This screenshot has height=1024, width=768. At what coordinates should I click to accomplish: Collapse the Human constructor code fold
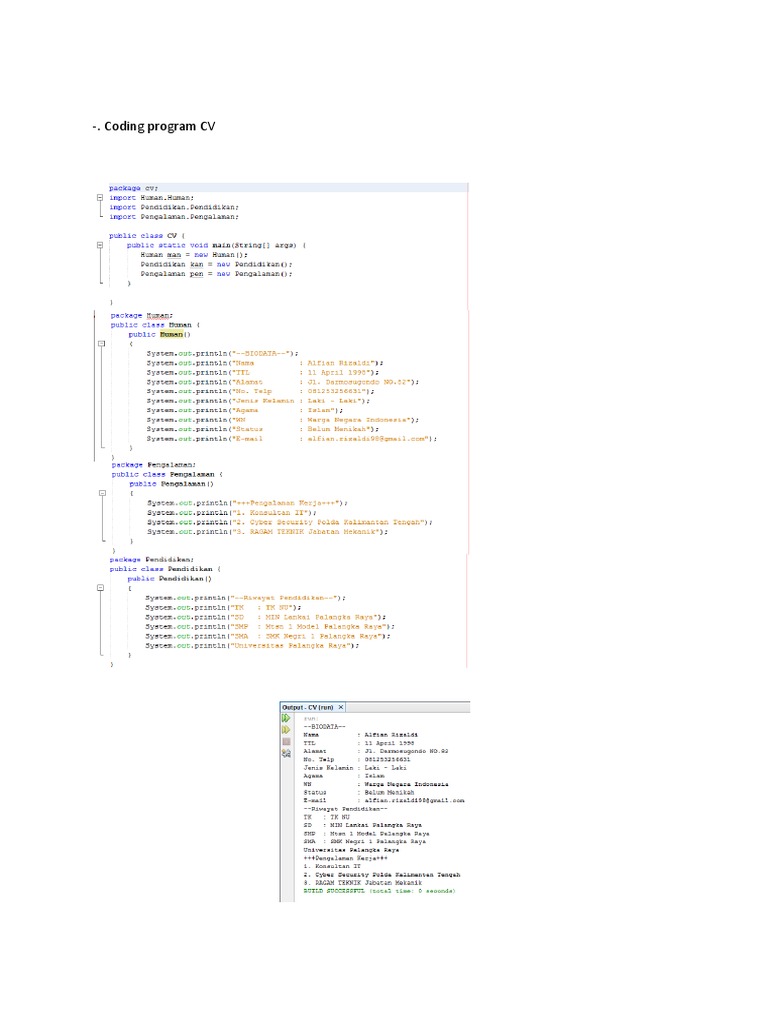point(101,344)
